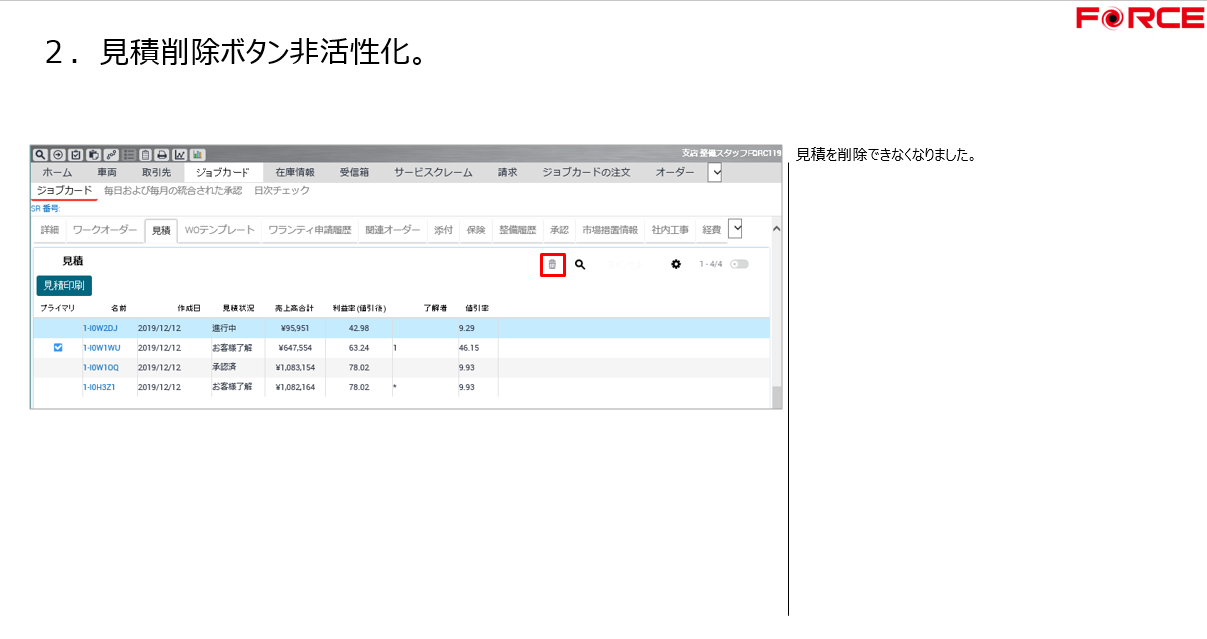Switch to the 整備履歴 tab
Image resolution: width=1207 pixels, height=639 pixels.
[517, 230]
